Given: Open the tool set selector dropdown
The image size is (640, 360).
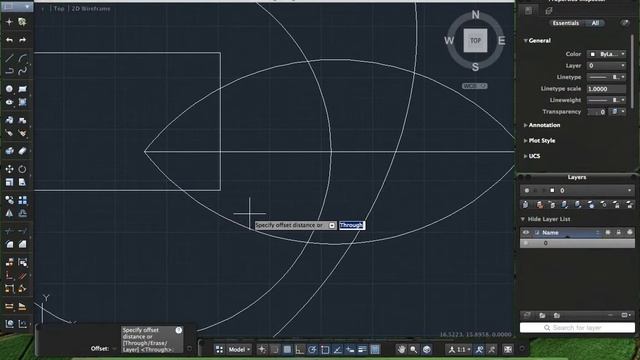Looking at the screenshot, I should (x=17, y=7).
